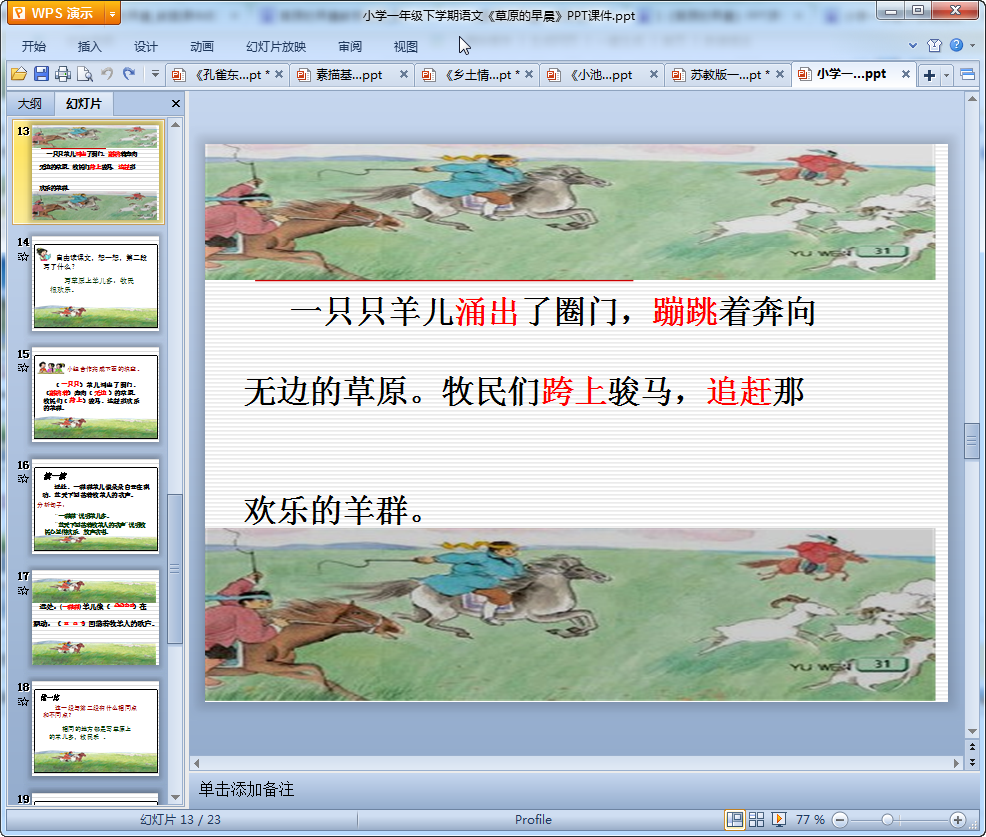Switch to the 幻灯片 thumbnails panel tab
The image size is (986, 837).
(84, 104)
